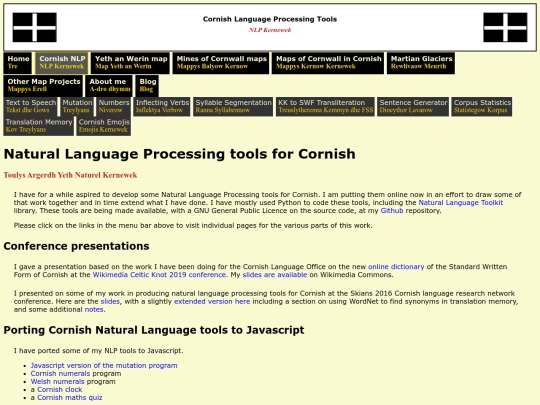Go to the Blog page
This screenshot has height=405, width=540.
(x=147, y=85)
